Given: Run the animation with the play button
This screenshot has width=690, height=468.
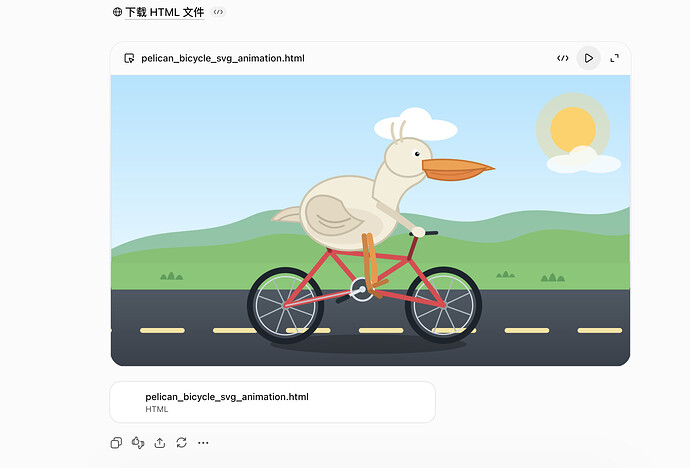Looking at the screenshot, I should tap(589, 58).
